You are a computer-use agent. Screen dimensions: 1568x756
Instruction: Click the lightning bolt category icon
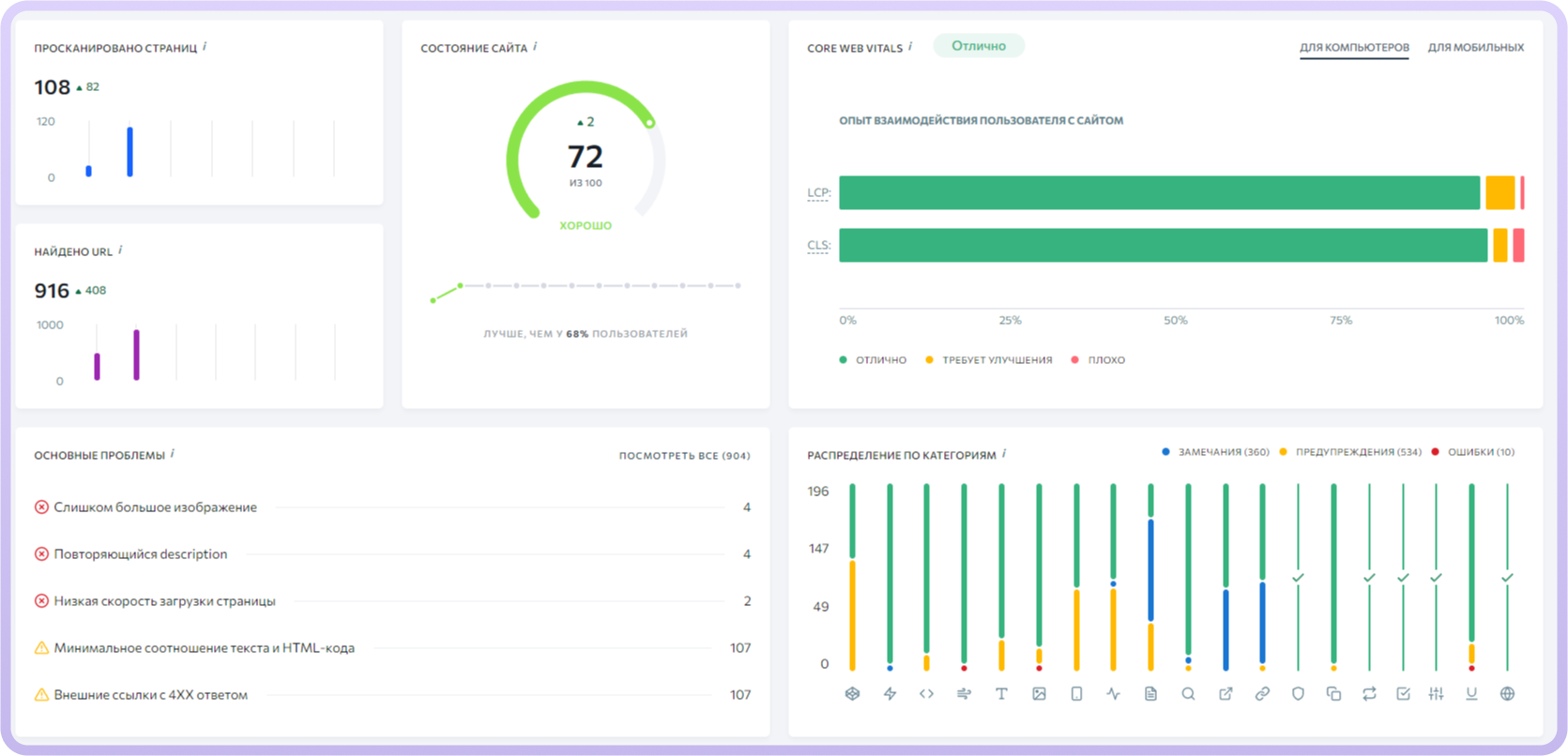pos(890,694)
